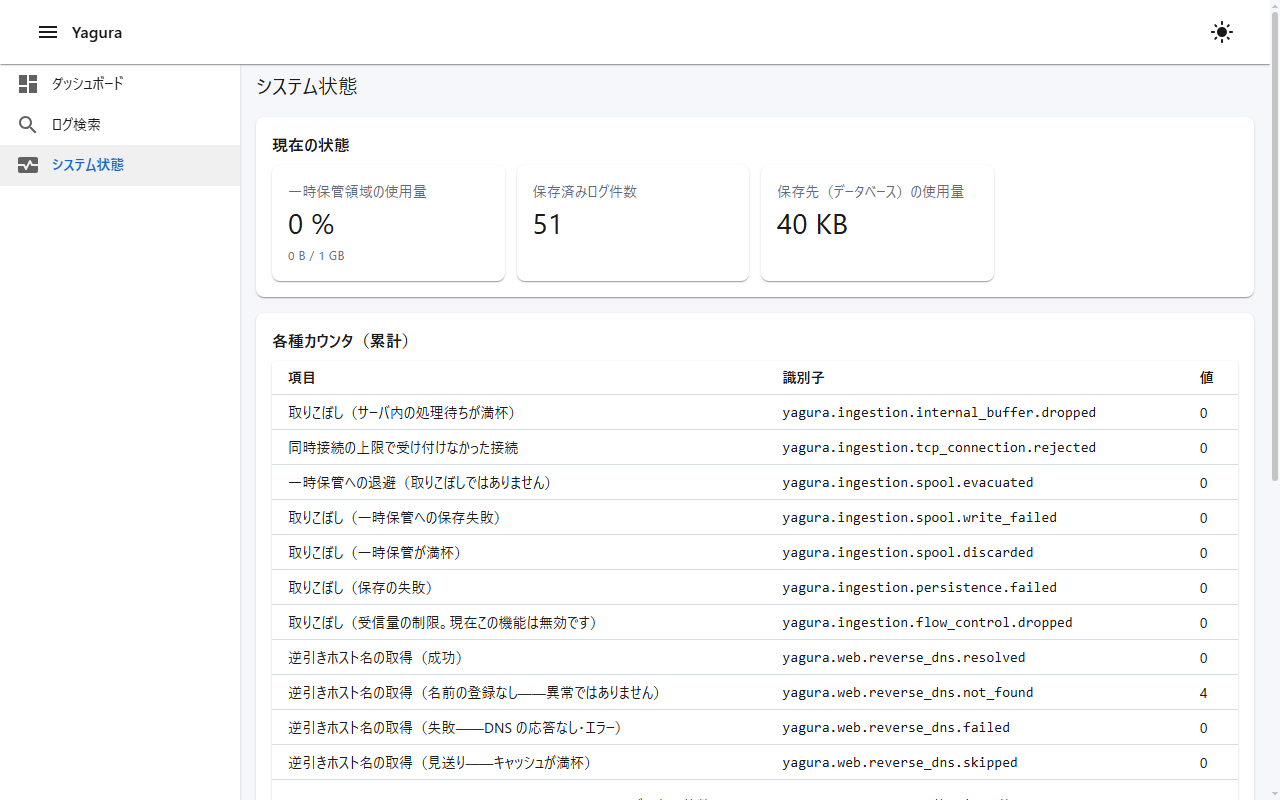The width and height of the screenshot is (1280, 800).
Task: Click the log search magnifier icon
Action: click(x=28, y=125)
